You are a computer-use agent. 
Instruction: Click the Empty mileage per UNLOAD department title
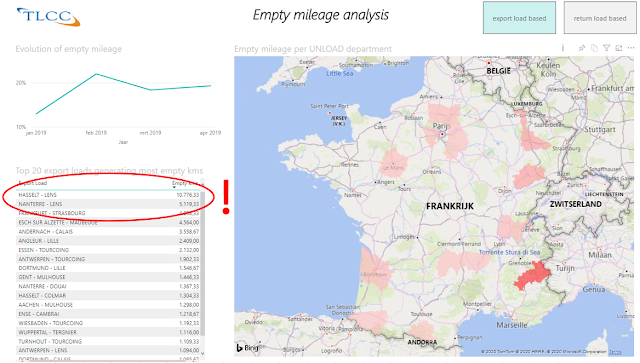pos(313,49)
